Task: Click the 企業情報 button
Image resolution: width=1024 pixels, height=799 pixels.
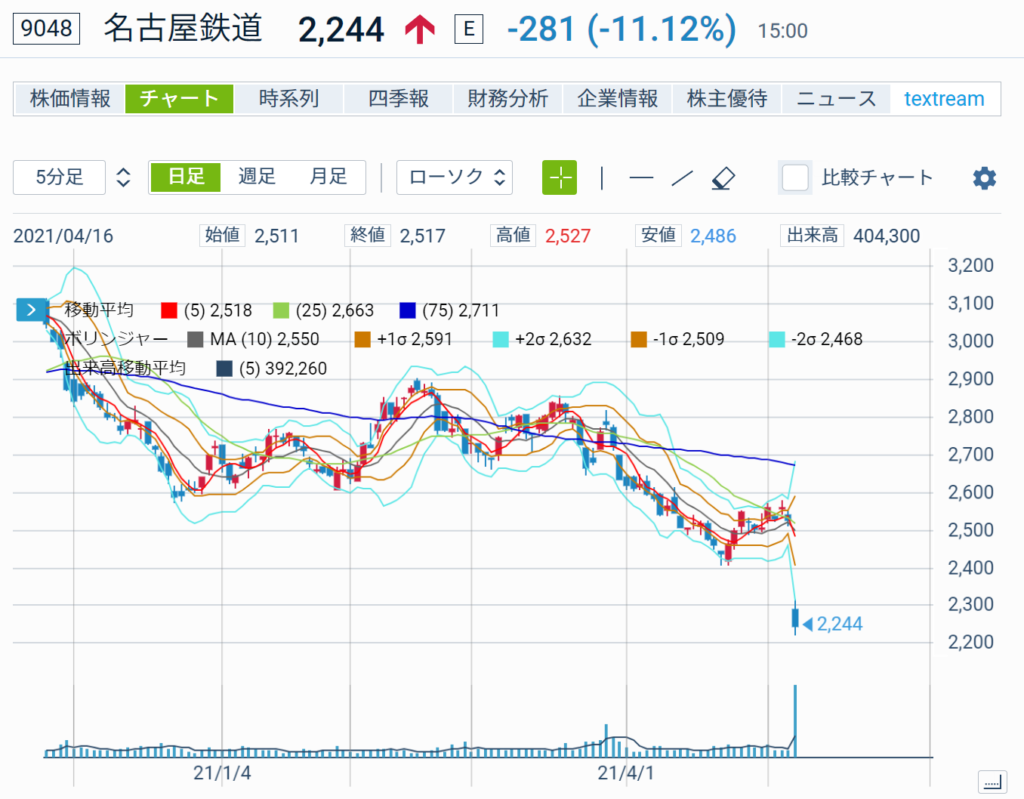Action: coord(617,99)
